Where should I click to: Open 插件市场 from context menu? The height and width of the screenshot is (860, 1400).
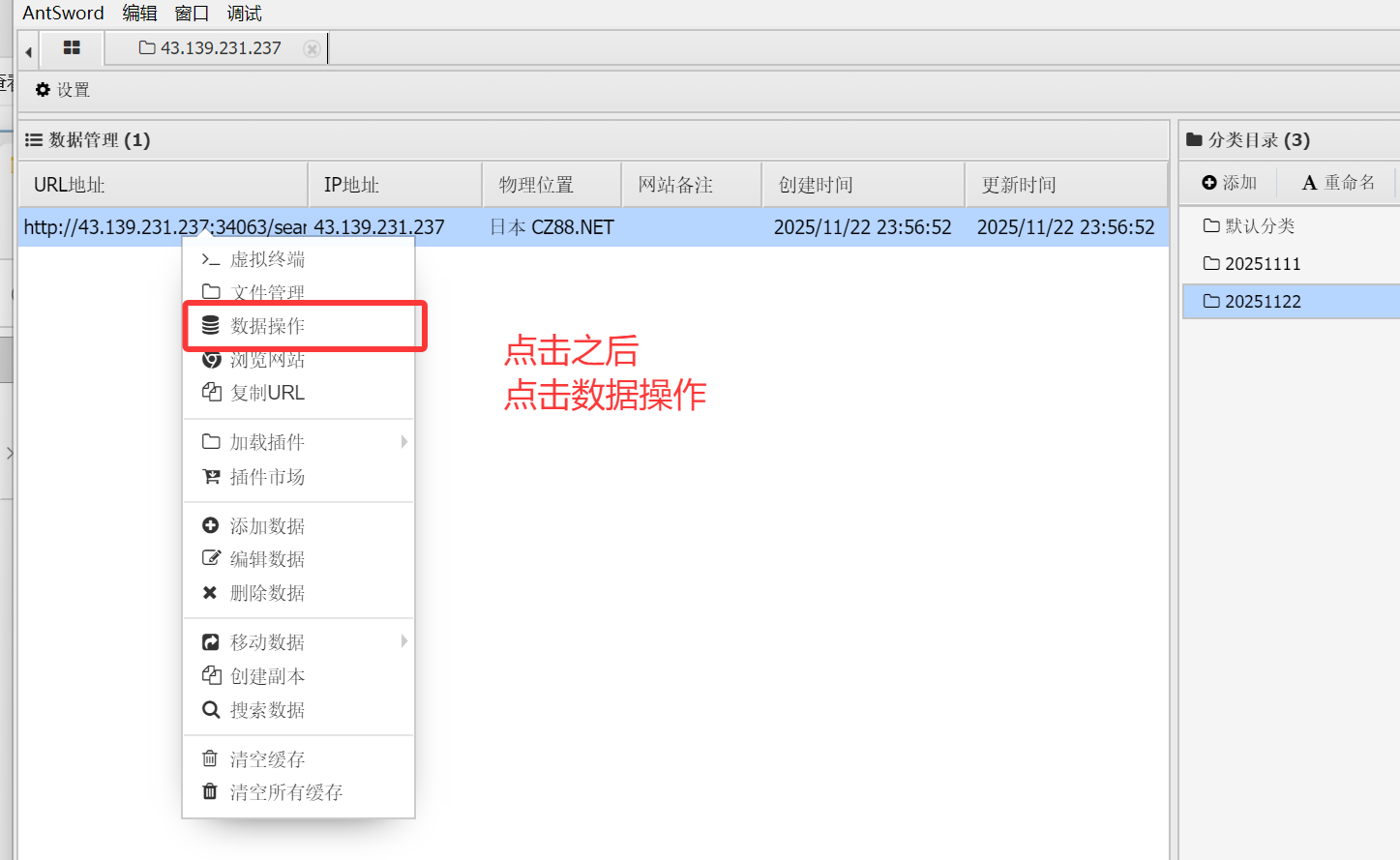click(x=299, y=477)
